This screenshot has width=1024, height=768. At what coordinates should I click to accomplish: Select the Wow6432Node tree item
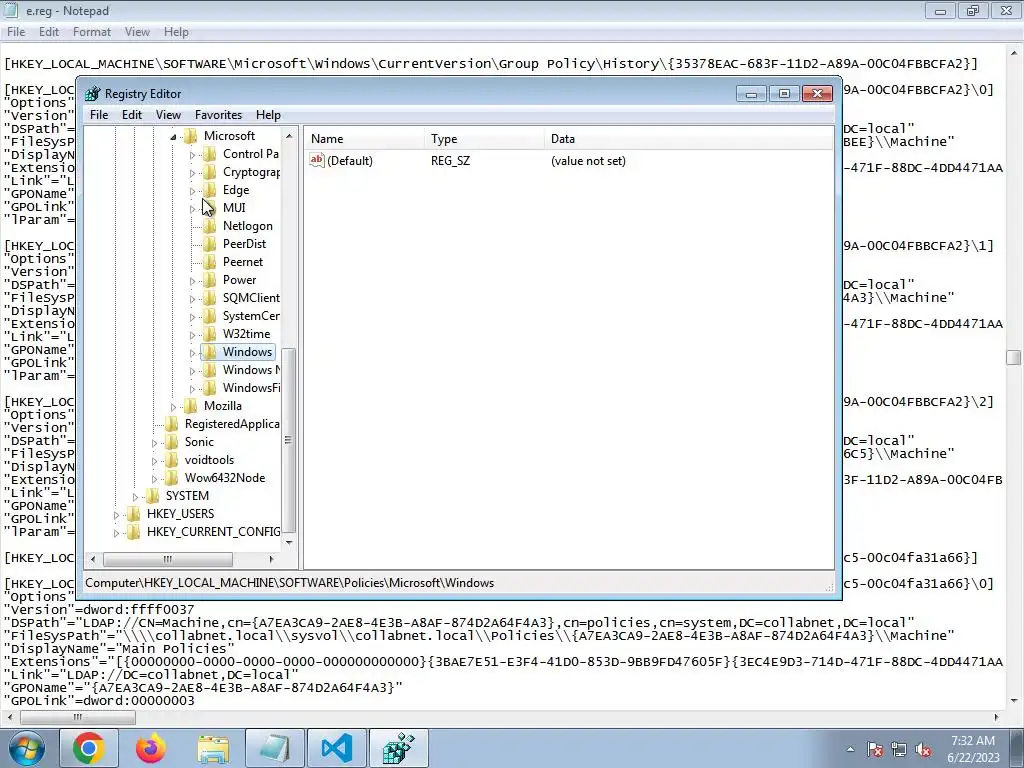coord(225,478)
